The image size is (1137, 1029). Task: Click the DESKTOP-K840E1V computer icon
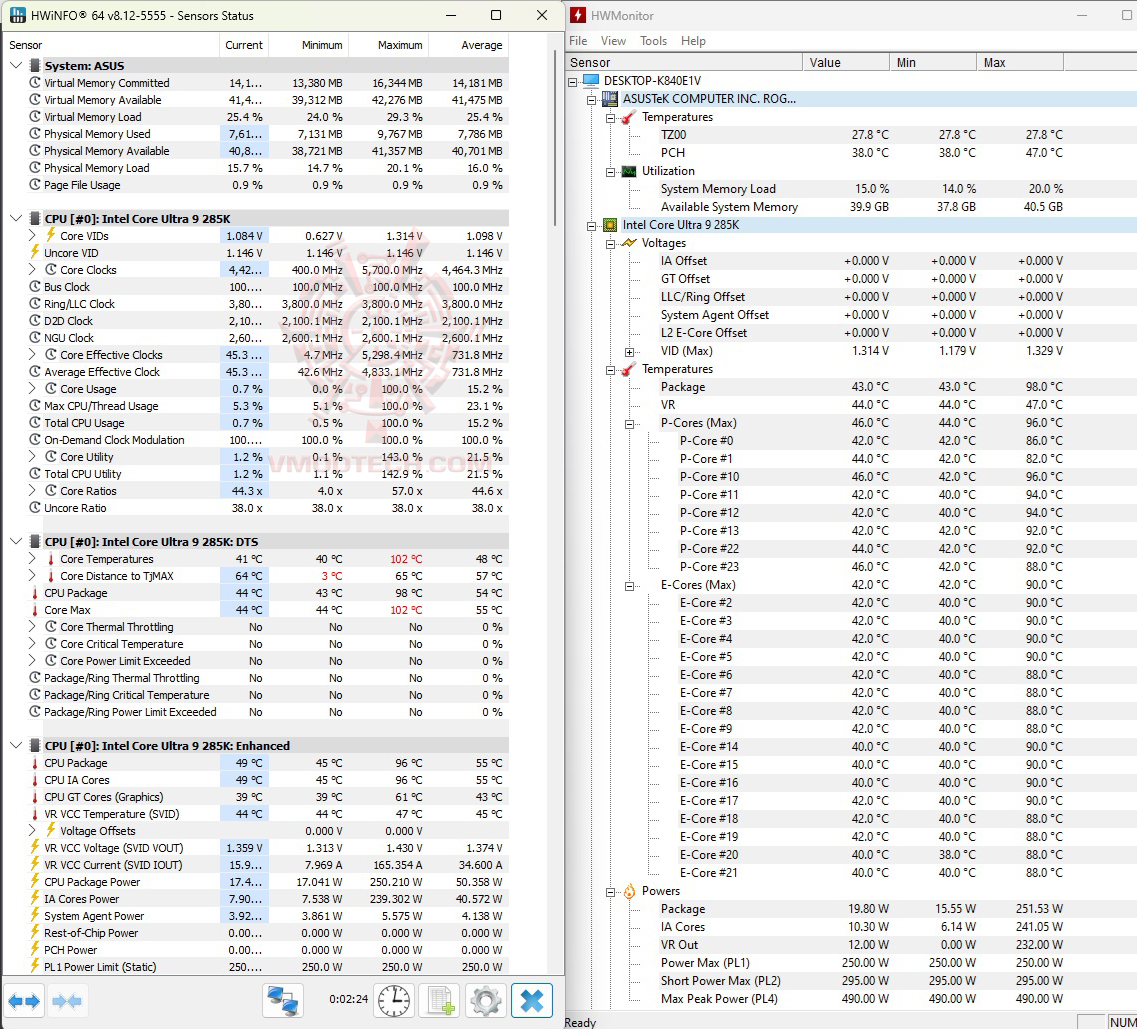[x=591, y=80]
